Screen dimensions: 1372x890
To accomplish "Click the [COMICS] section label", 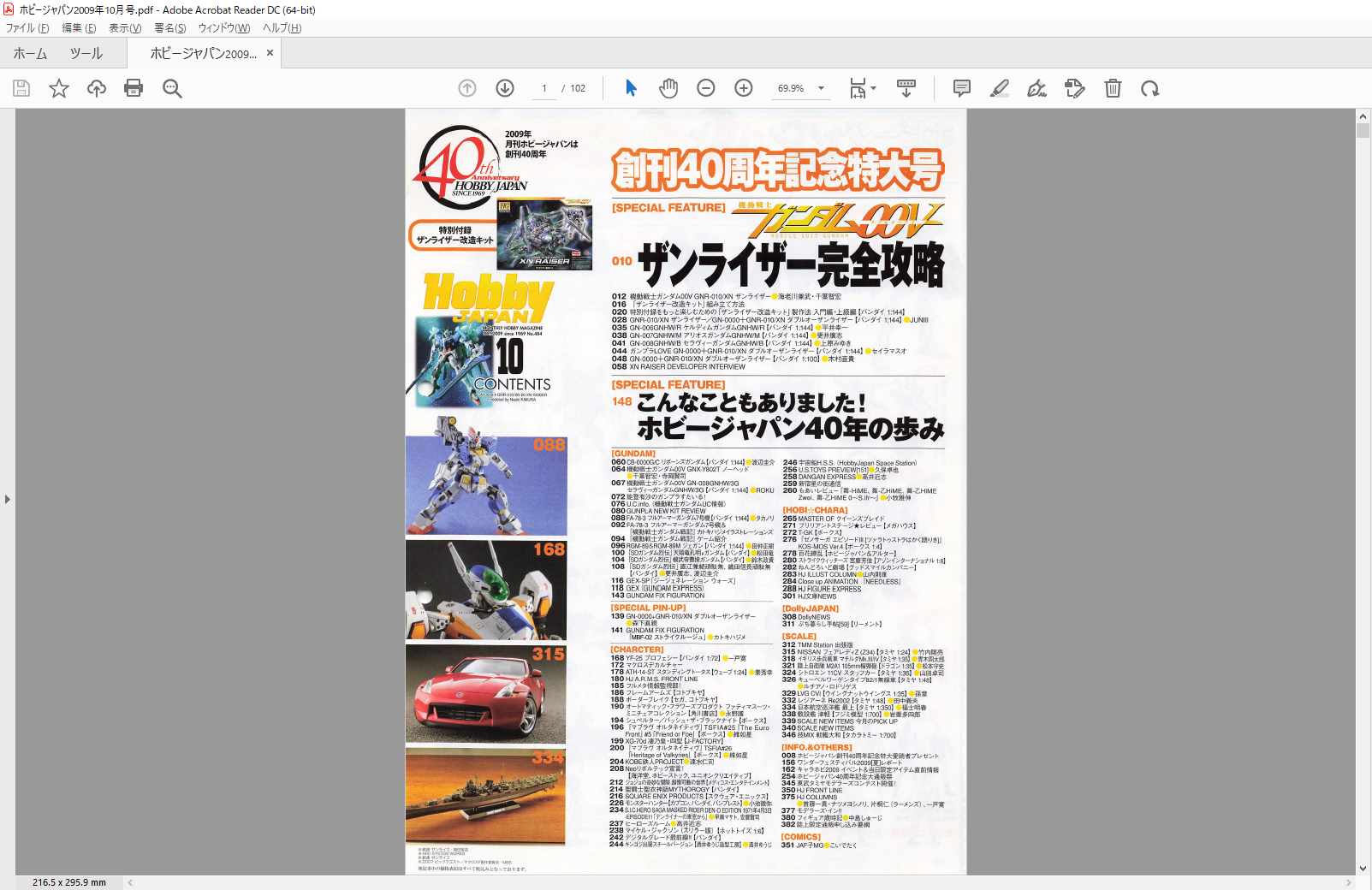I will click(x=801, y=837).
